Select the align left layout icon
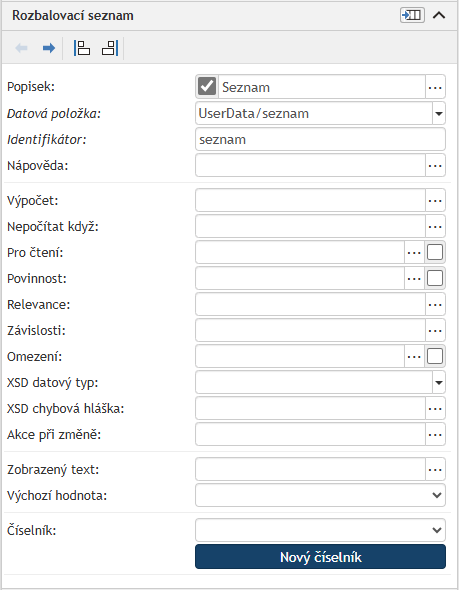 tap(82, 48)
